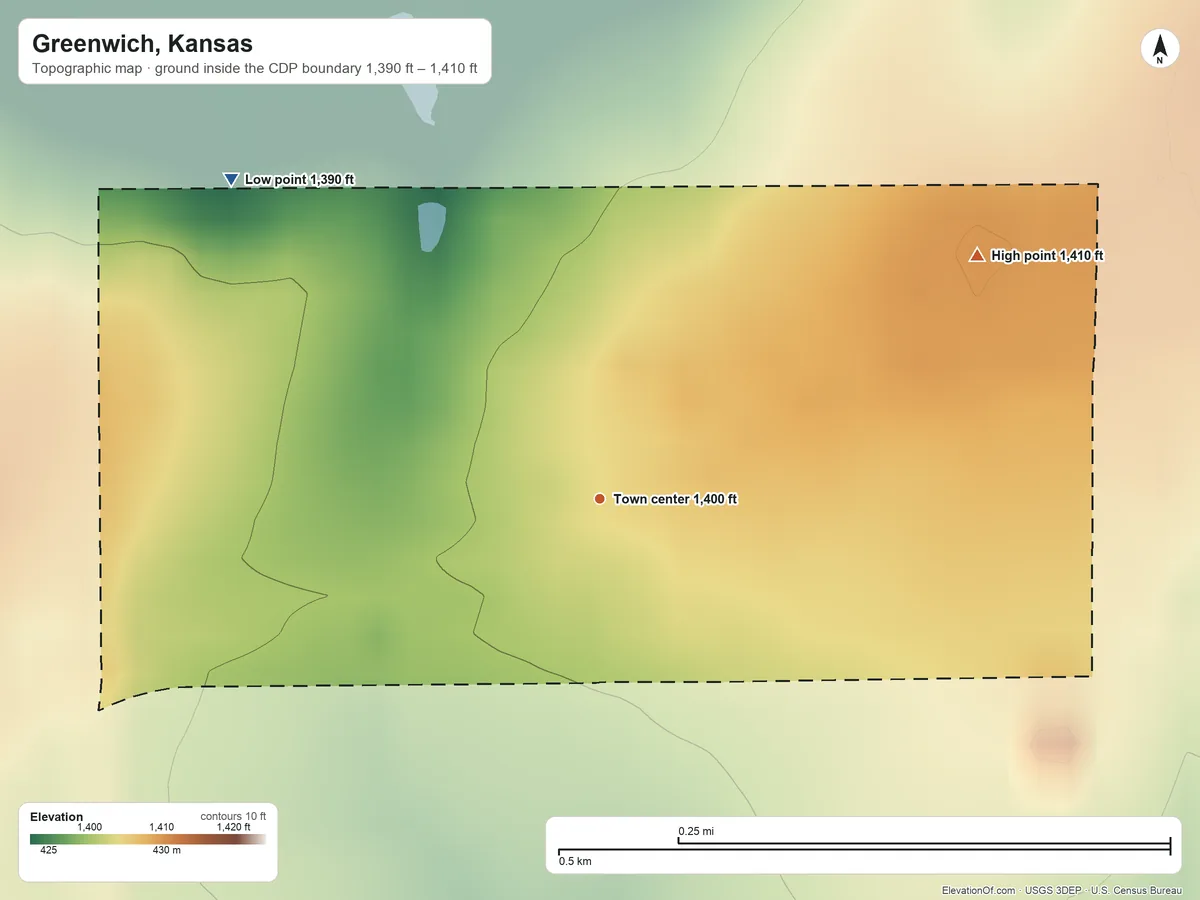Viewport: 1200px width, 900px height.
Task: Click the orange high point triangle marker
Action: (x=977, y=255)
